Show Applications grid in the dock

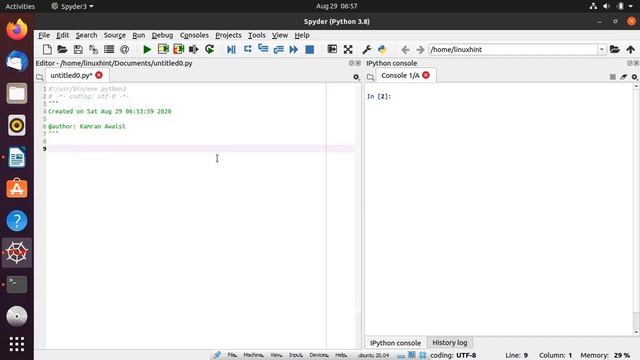click(17, 344)
